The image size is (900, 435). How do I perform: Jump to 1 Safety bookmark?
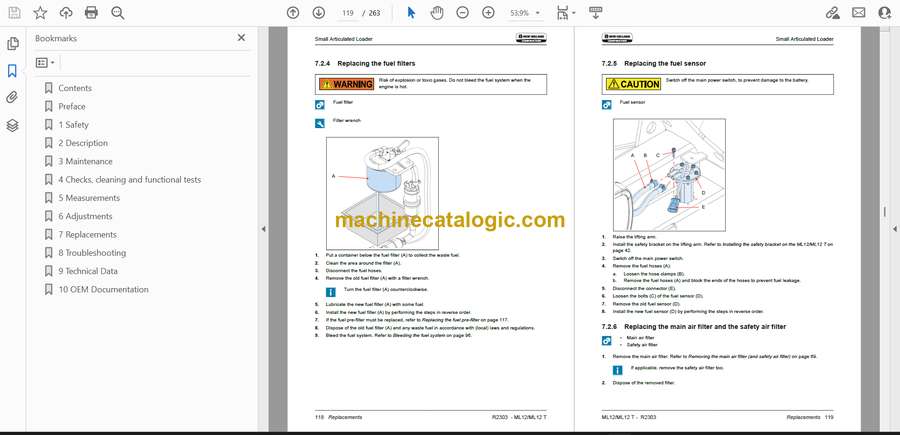(73, 125)
